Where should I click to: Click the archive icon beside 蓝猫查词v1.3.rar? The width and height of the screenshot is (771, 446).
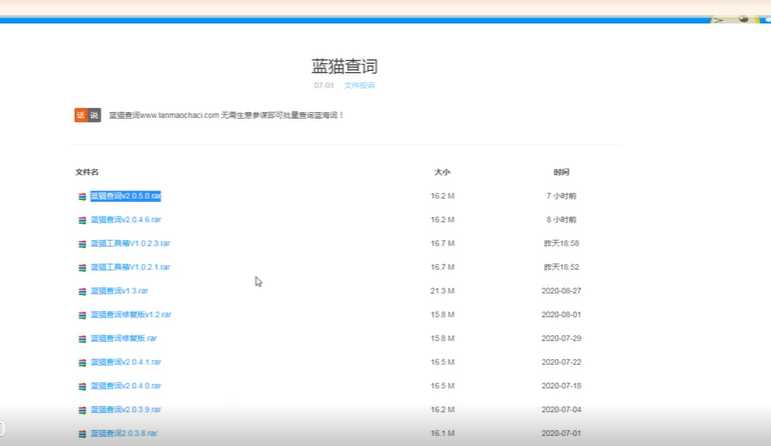coord(82,292)
